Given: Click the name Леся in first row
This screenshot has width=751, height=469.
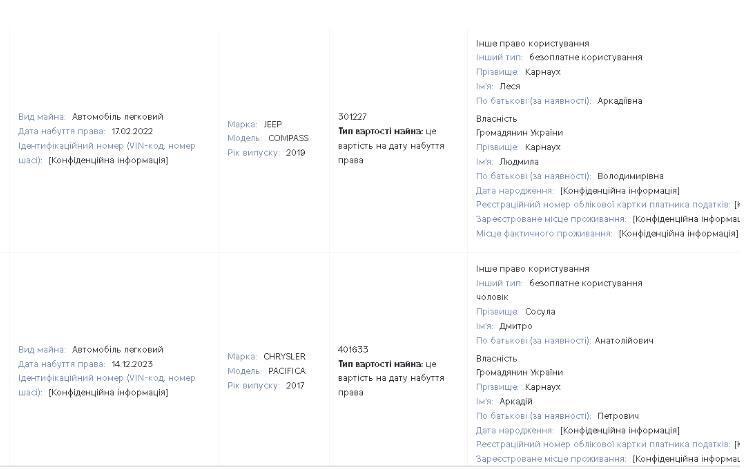Looking at the screenshot, I should [510, 86].
